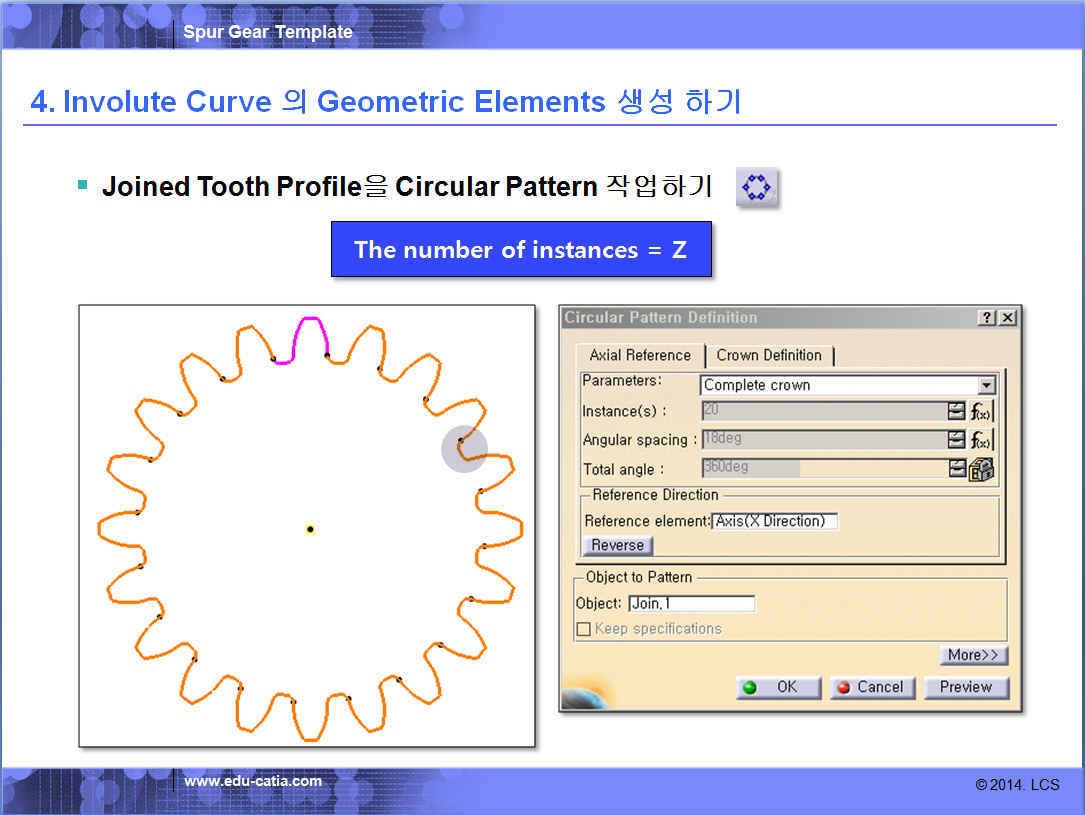Click the gray highlighted circle on gear
Screen dimensions: 1085x815
(x=464, y=449)
